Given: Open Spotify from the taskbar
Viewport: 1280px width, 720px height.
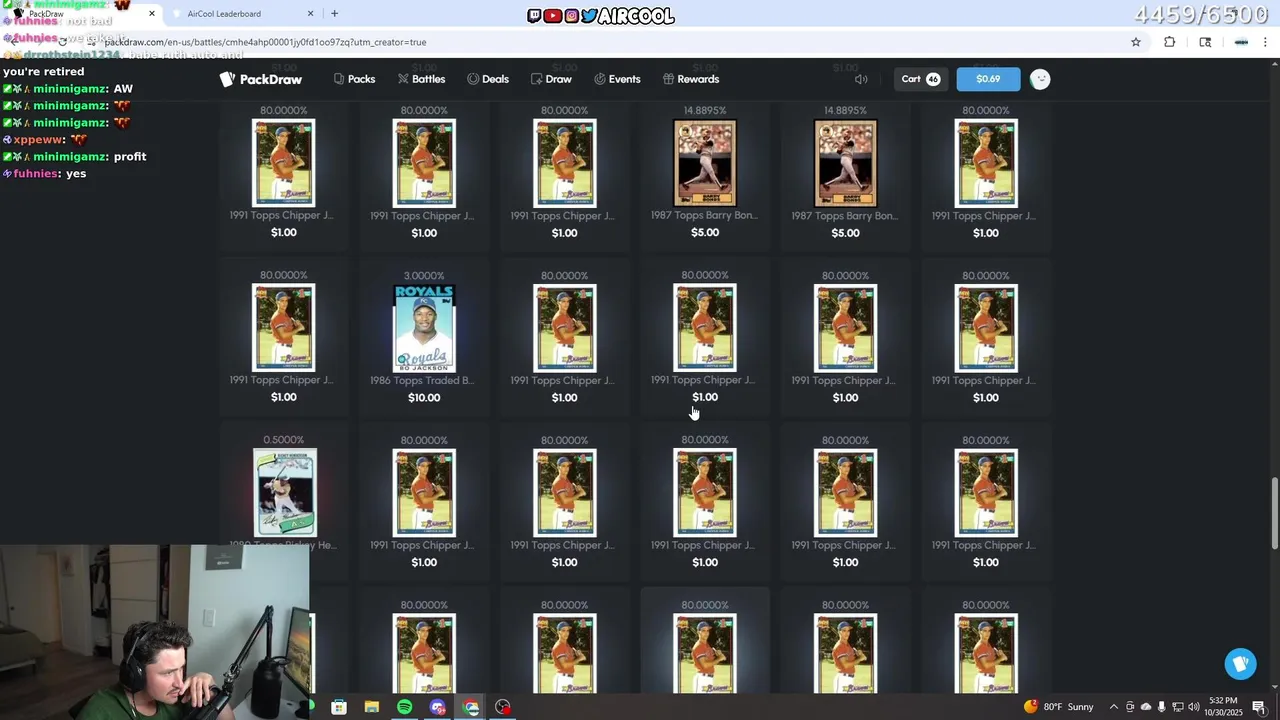Looking at the screenshot, I should click(405, 707).
